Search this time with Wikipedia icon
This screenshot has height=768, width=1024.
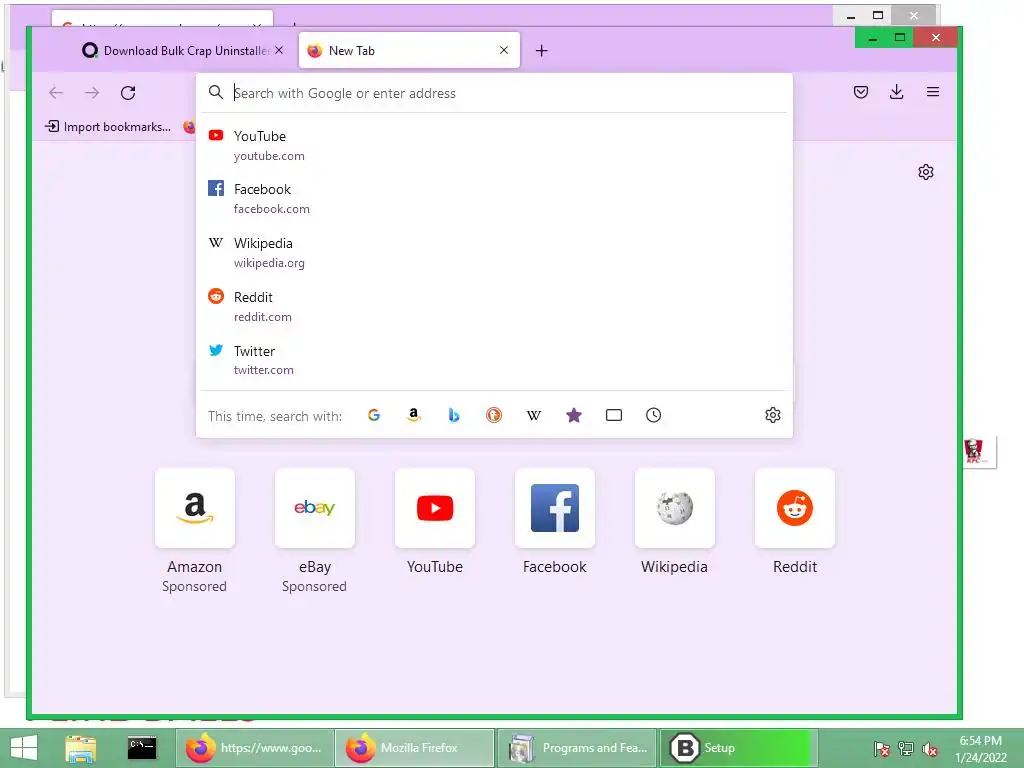click(x=534, y=415)
